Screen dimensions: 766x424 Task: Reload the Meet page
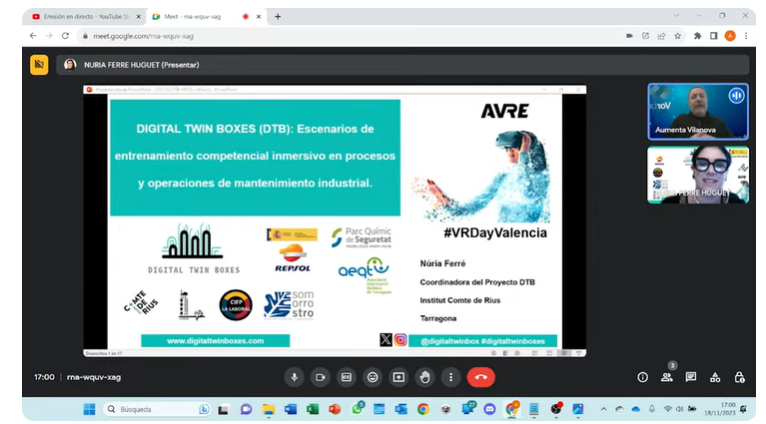tap(65, 36)
